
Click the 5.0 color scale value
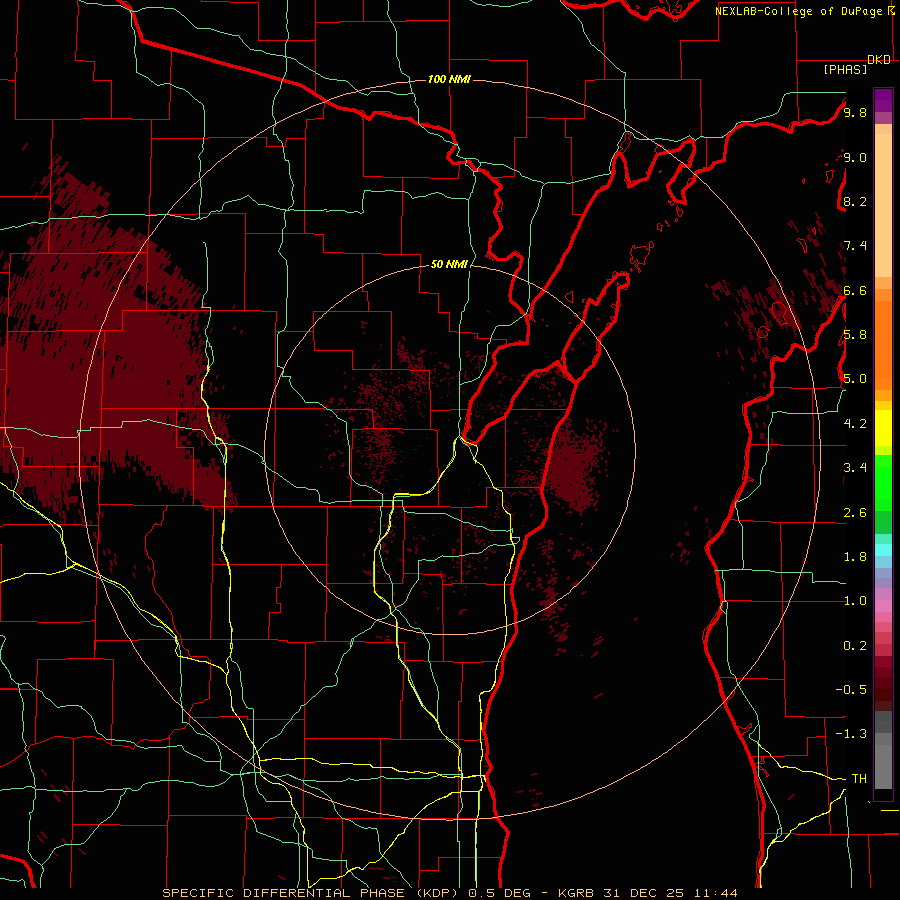point(855,379)
